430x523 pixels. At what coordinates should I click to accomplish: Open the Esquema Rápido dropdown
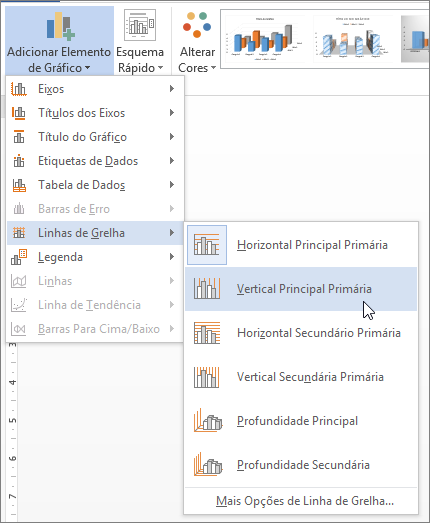(140, 41)
